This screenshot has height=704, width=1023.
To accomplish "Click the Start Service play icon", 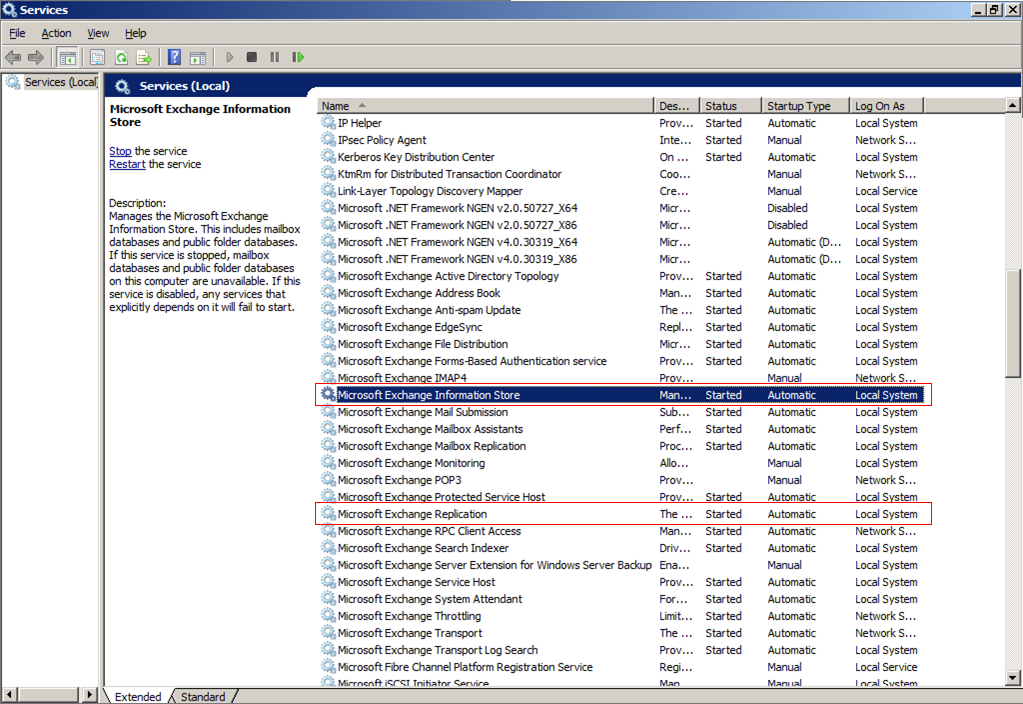I will [230, 57].
